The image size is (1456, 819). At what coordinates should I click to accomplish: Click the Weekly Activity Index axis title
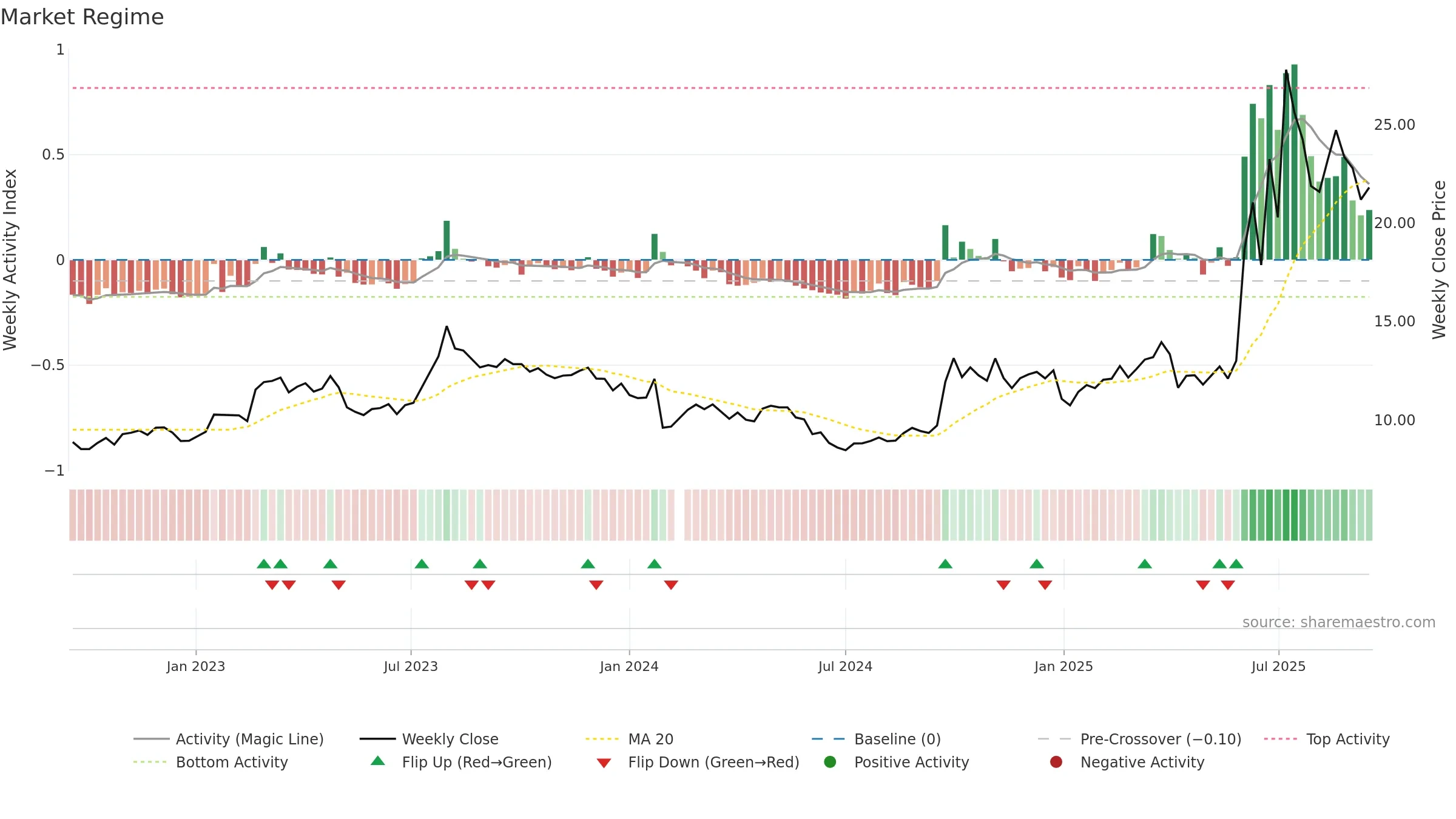10,260
